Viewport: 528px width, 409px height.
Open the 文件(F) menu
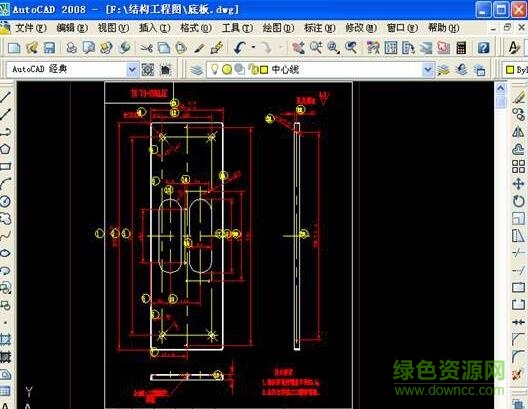31,28
